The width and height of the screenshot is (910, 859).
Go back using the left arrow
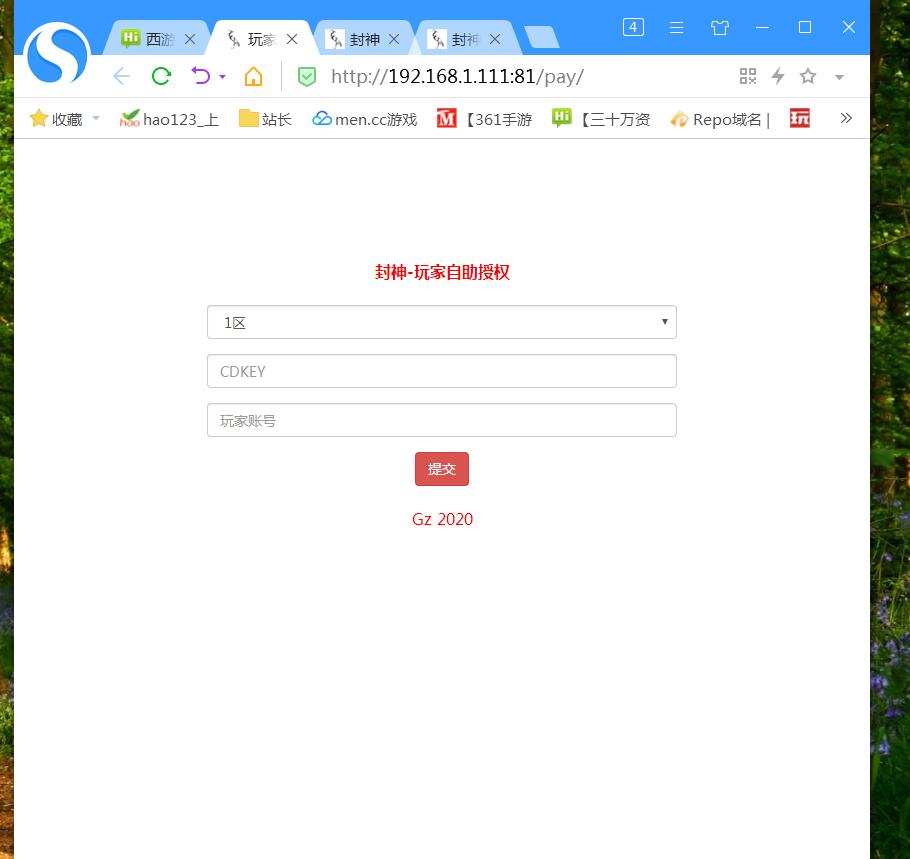121,76
